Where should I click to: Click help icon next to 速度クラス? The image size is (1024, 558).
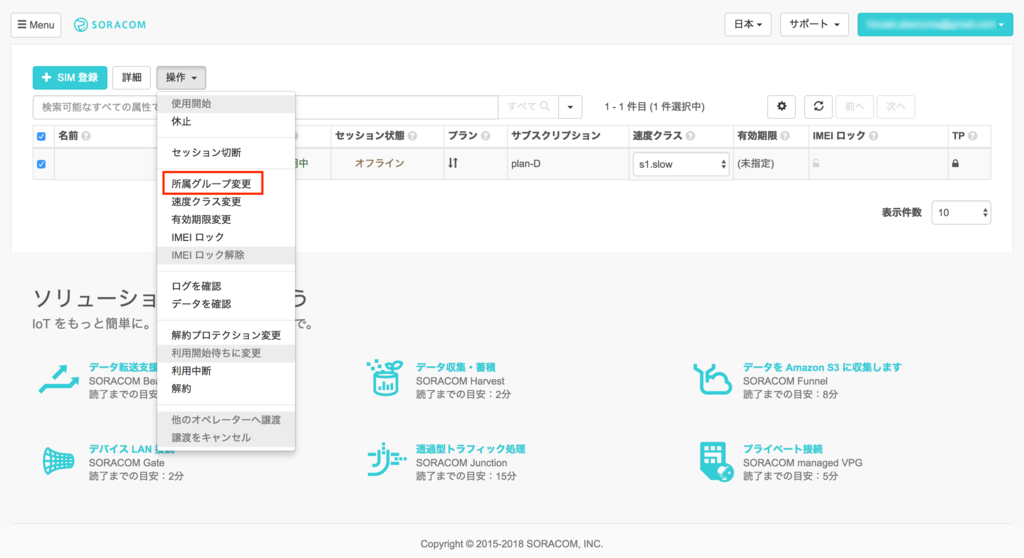click(690, 136)
